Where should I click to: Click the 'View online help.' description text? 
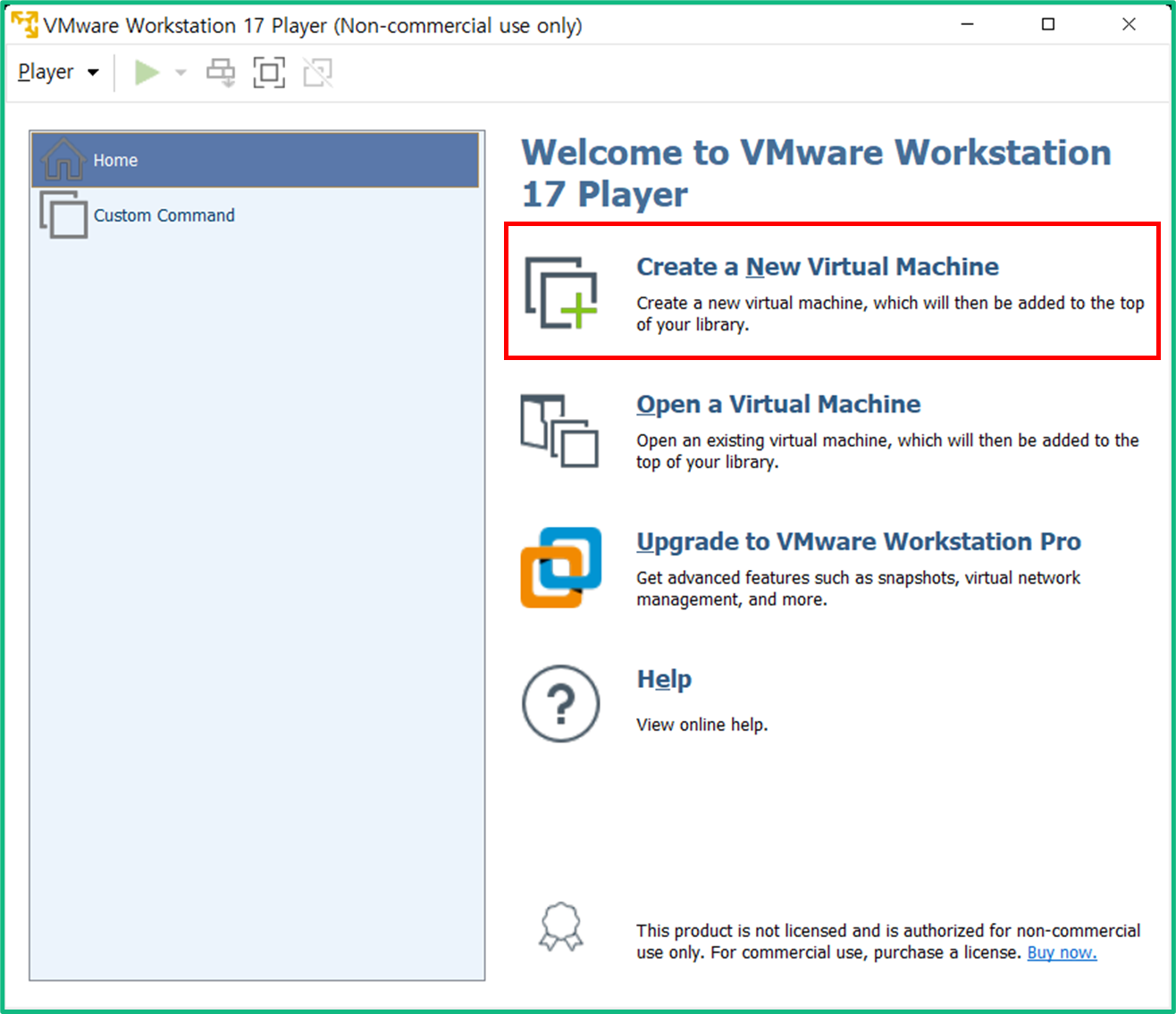tap(701, 725)
